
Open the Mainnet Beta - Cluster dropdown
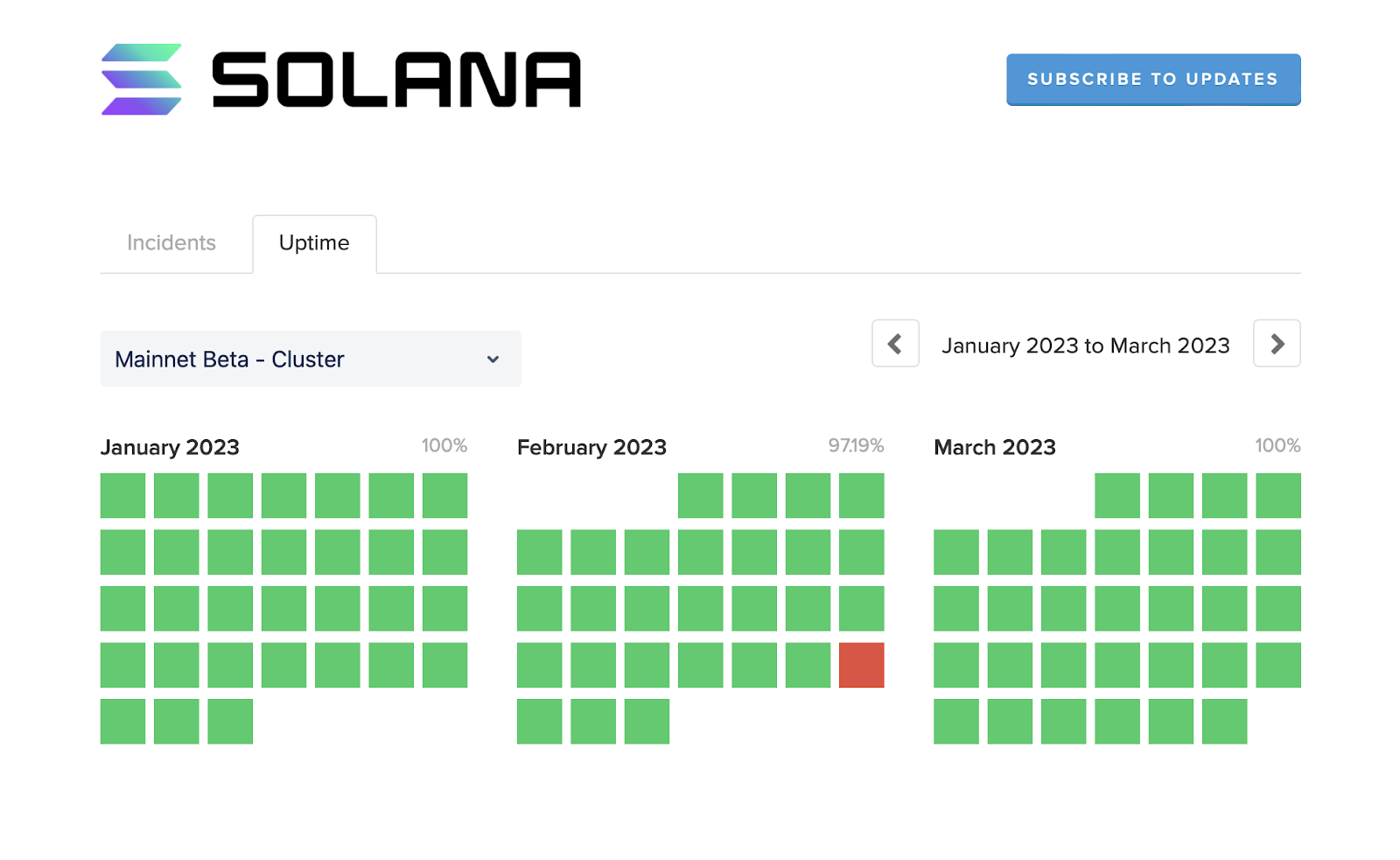coord(311,359)
